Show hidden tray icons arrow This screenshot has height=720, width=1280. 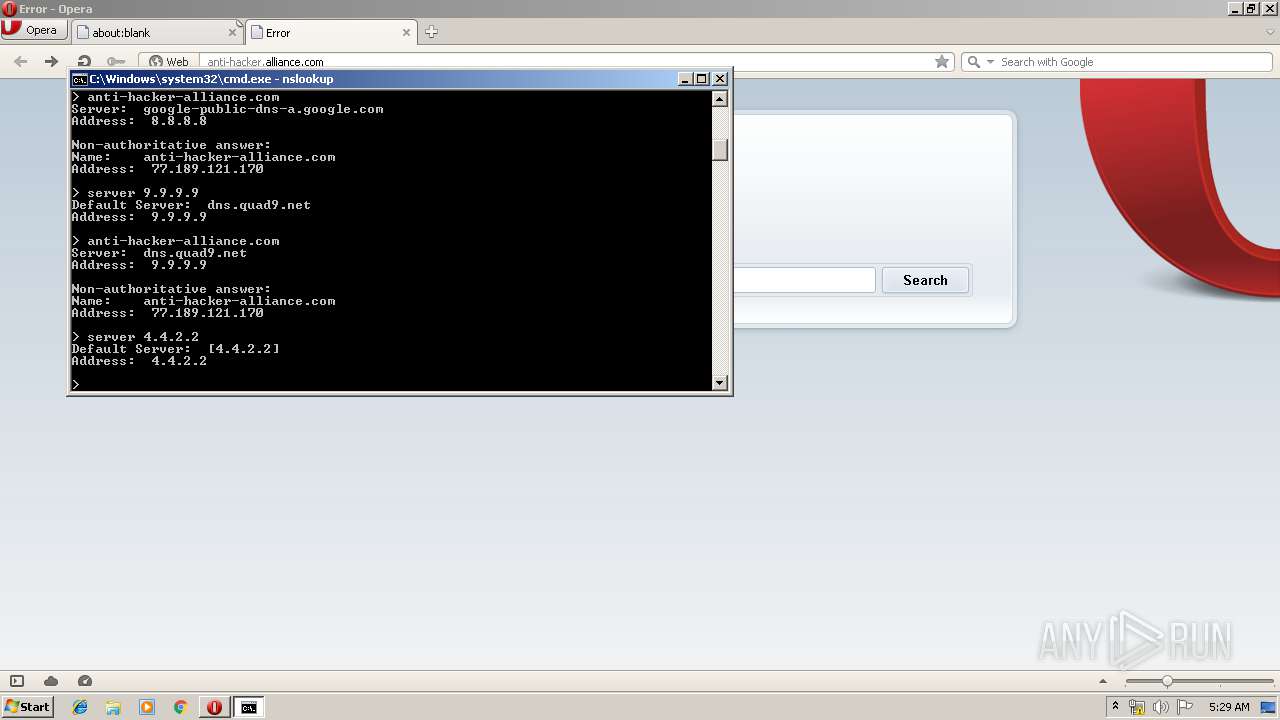click(x=1115, y=707)
